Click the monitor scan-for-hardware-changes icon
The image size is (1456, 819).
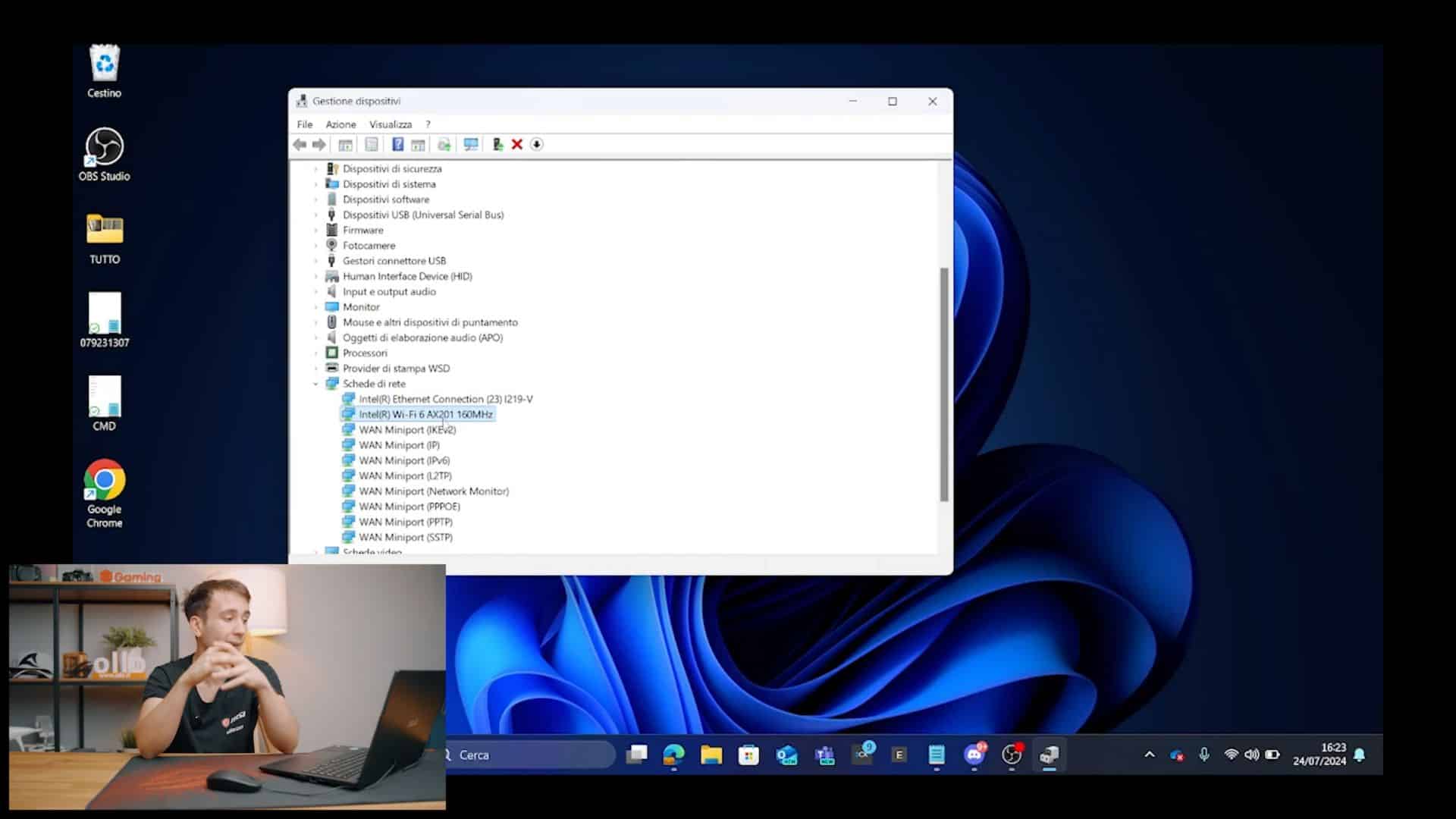(471, 144)
